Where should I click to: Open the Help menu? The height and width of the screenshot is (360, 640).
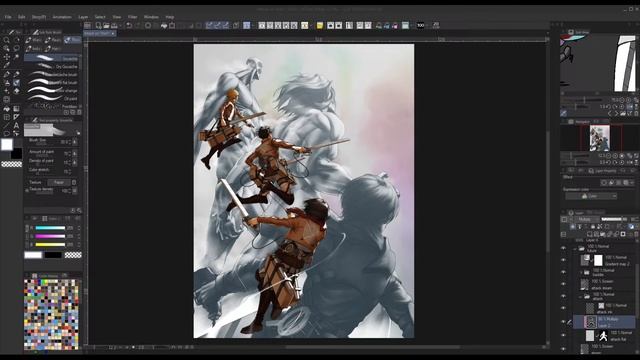click(170, 17)
